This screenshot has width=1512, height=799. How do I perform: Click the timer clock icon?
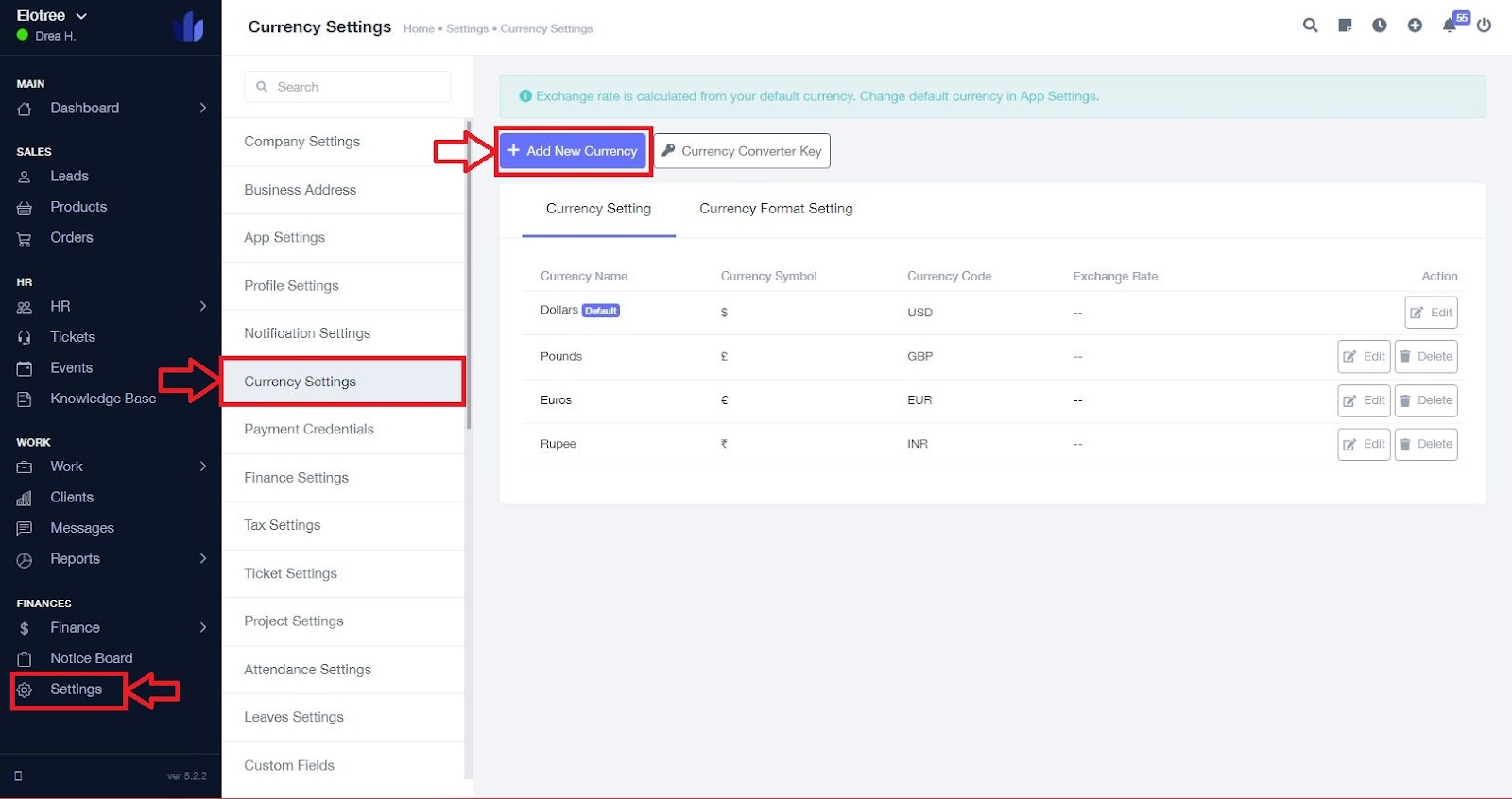point(1380,25)
